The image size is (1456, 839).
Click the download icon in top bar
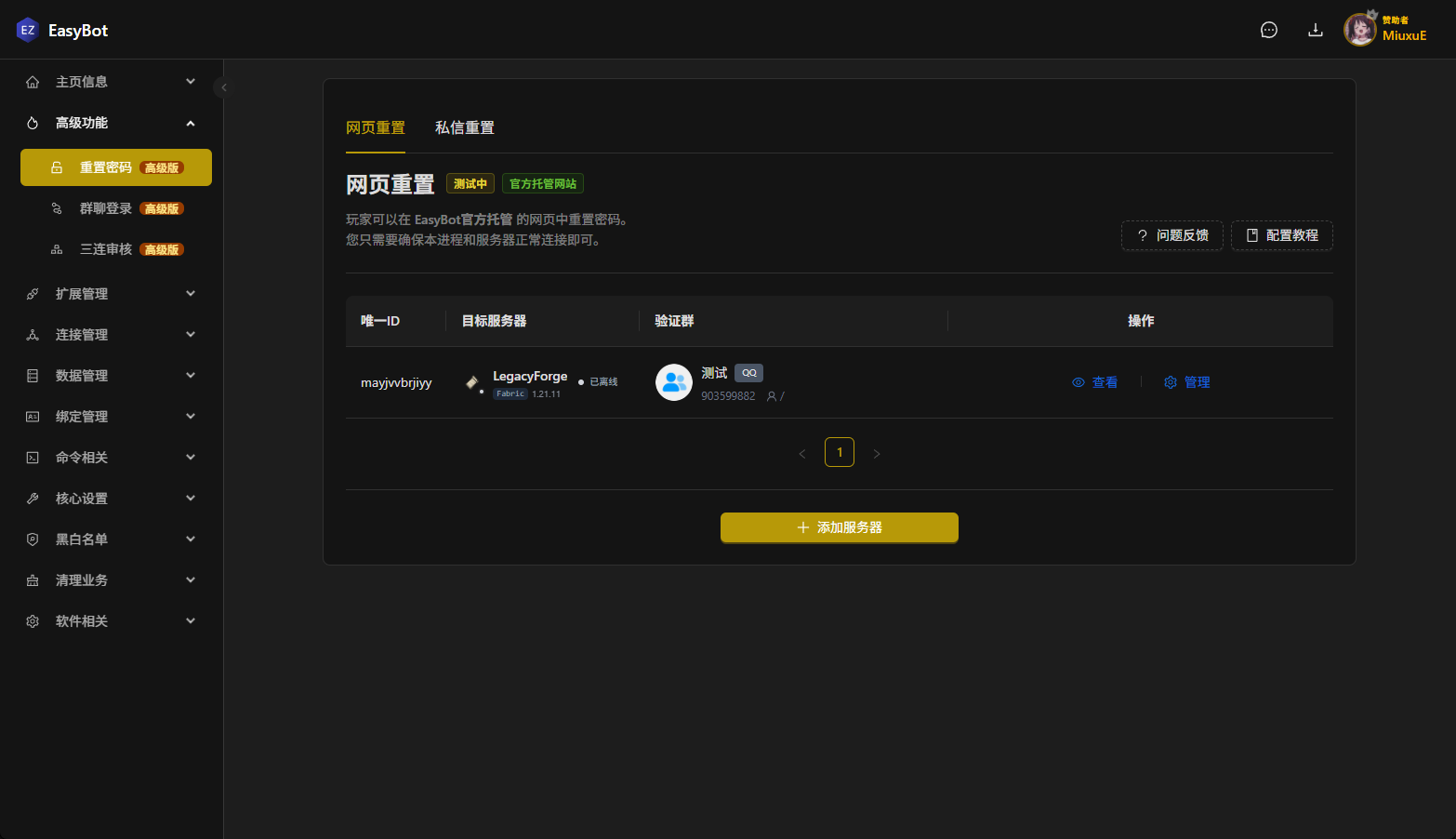1315,31
